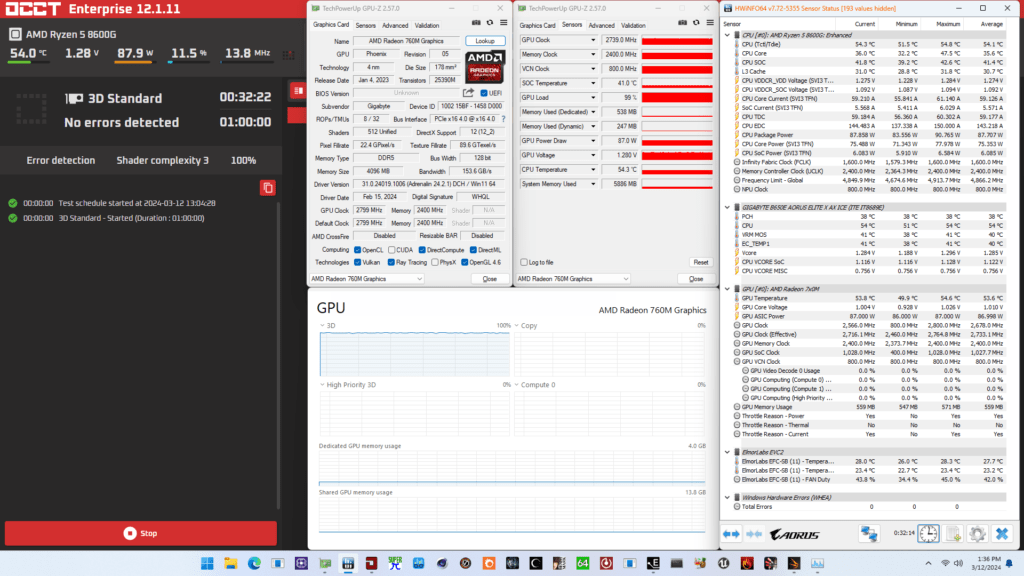This screenshot has width=1024, height=576.
Task: Open hamburger menu in GPU-Z Sensors window
Action: click(710, 23)
